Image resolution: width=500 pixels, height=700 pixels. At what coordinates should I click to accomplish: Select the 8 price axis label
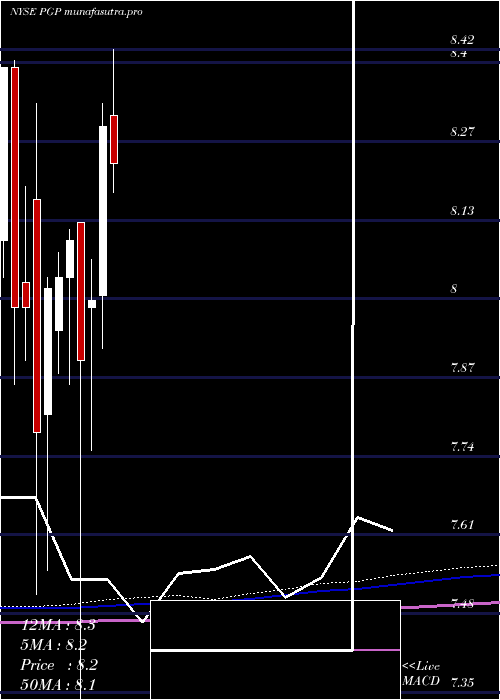pyautogui.click(x=454, y=289)
